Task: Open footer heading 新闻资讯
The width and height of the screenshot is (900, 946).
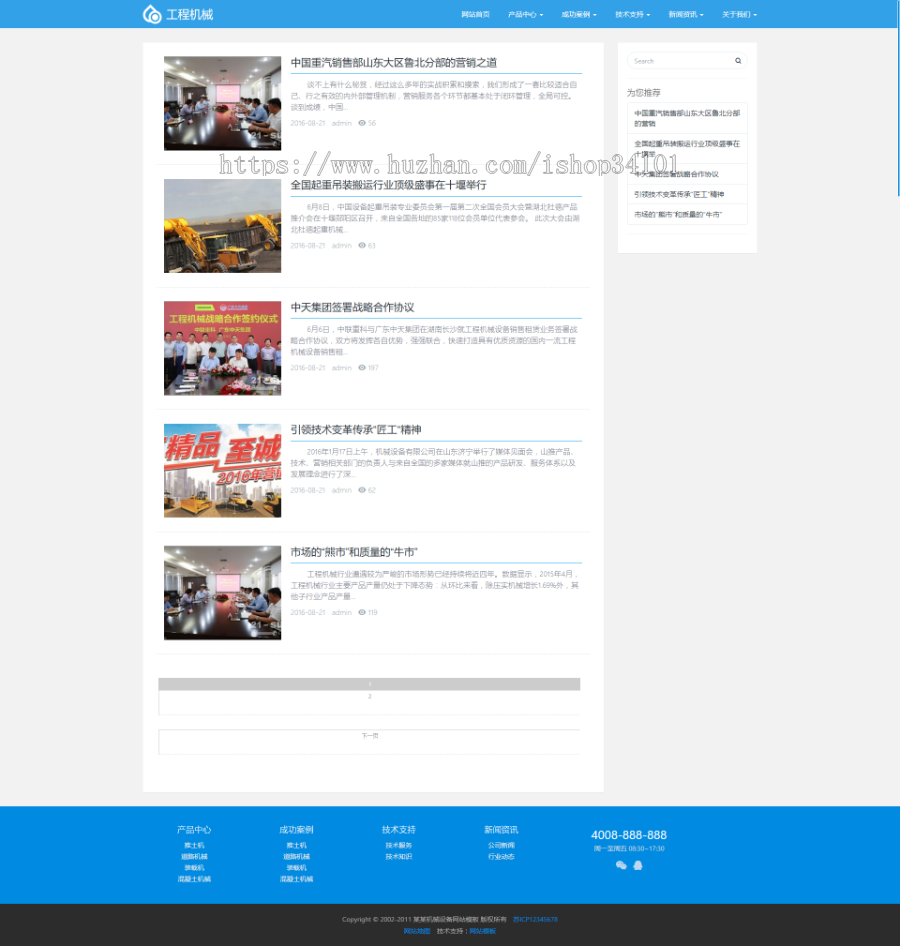Action: pos(501,830)
